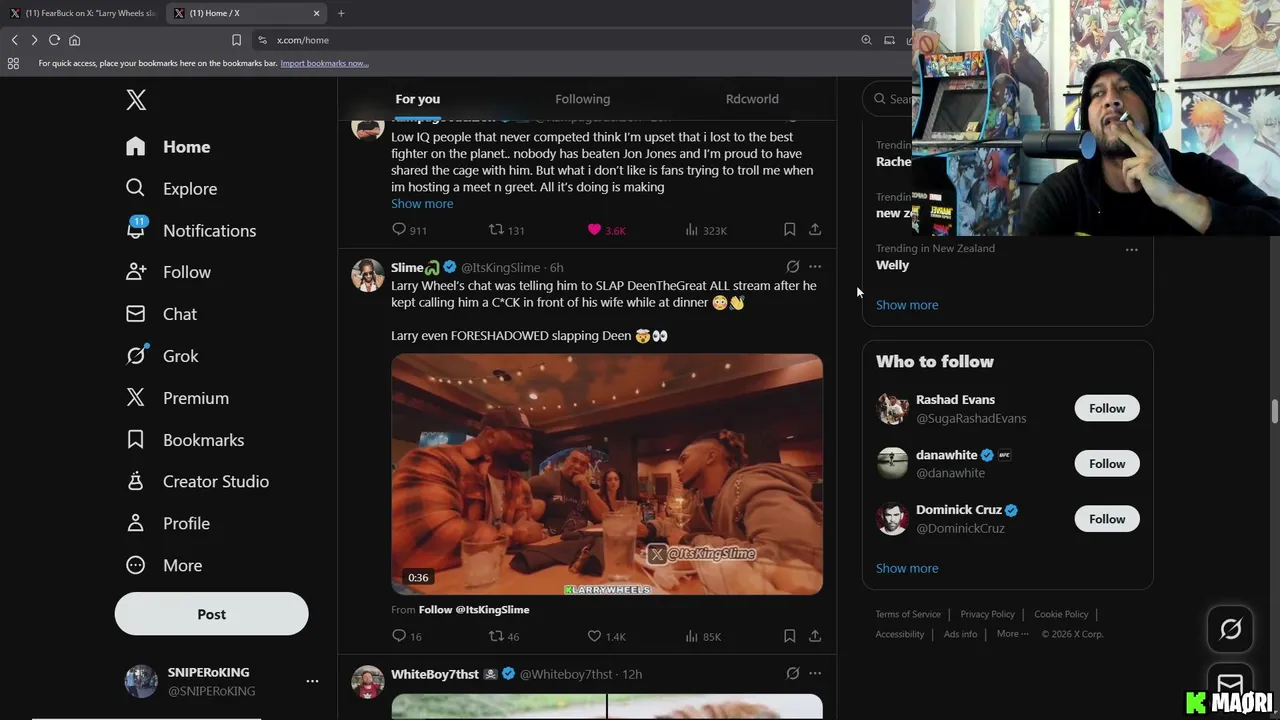Screen dimensions: 1280x720
Task: Like Slime's post with 1.4K likes
Action: 606,636
